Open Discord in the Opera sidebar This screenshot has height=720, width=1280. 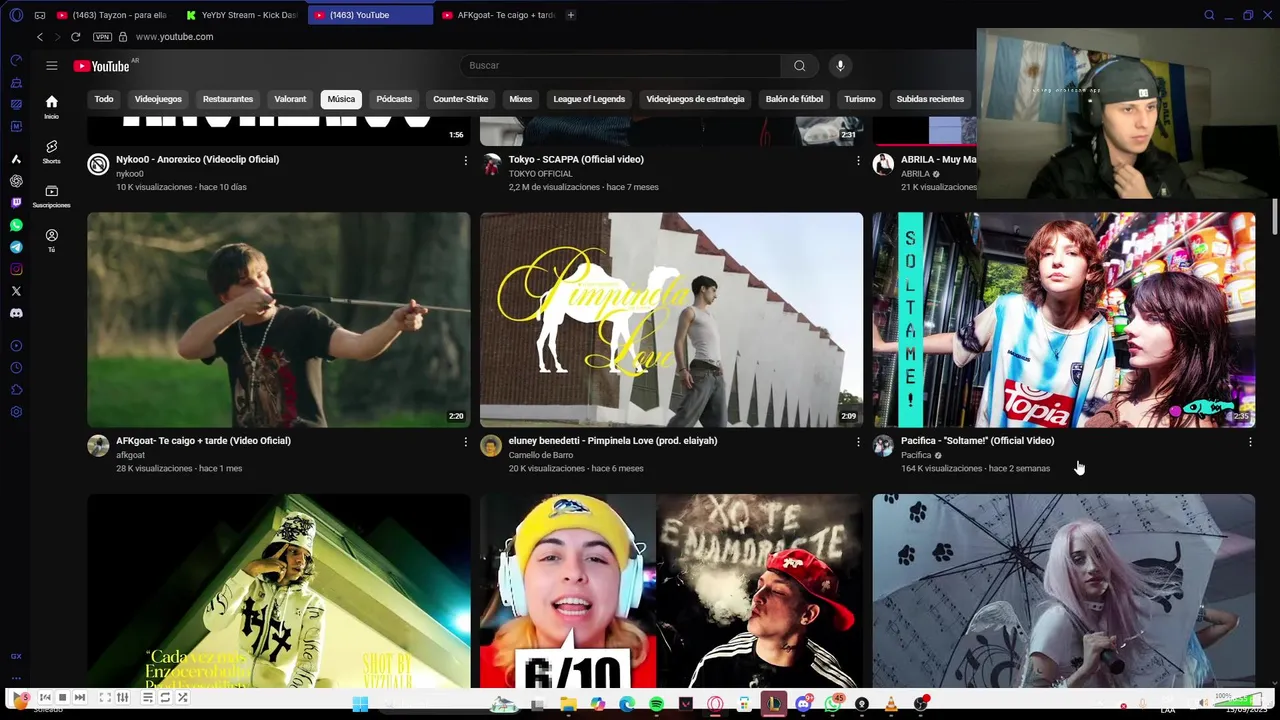pyautogui.click(x=16, y=313)
